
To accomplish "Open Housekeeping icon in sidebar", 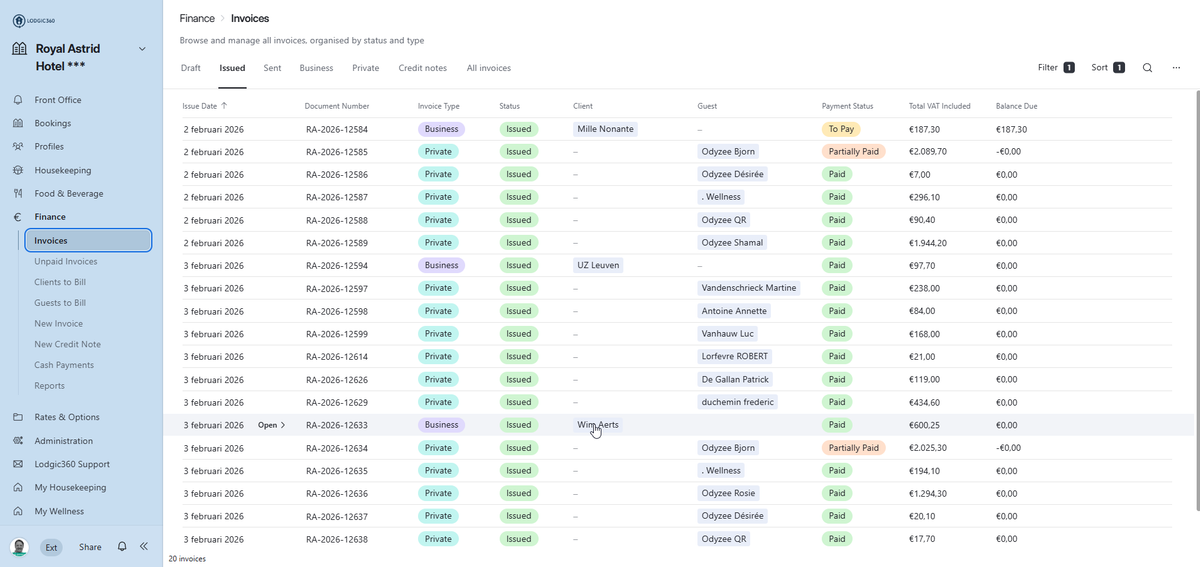I will (x=18, y=170).
